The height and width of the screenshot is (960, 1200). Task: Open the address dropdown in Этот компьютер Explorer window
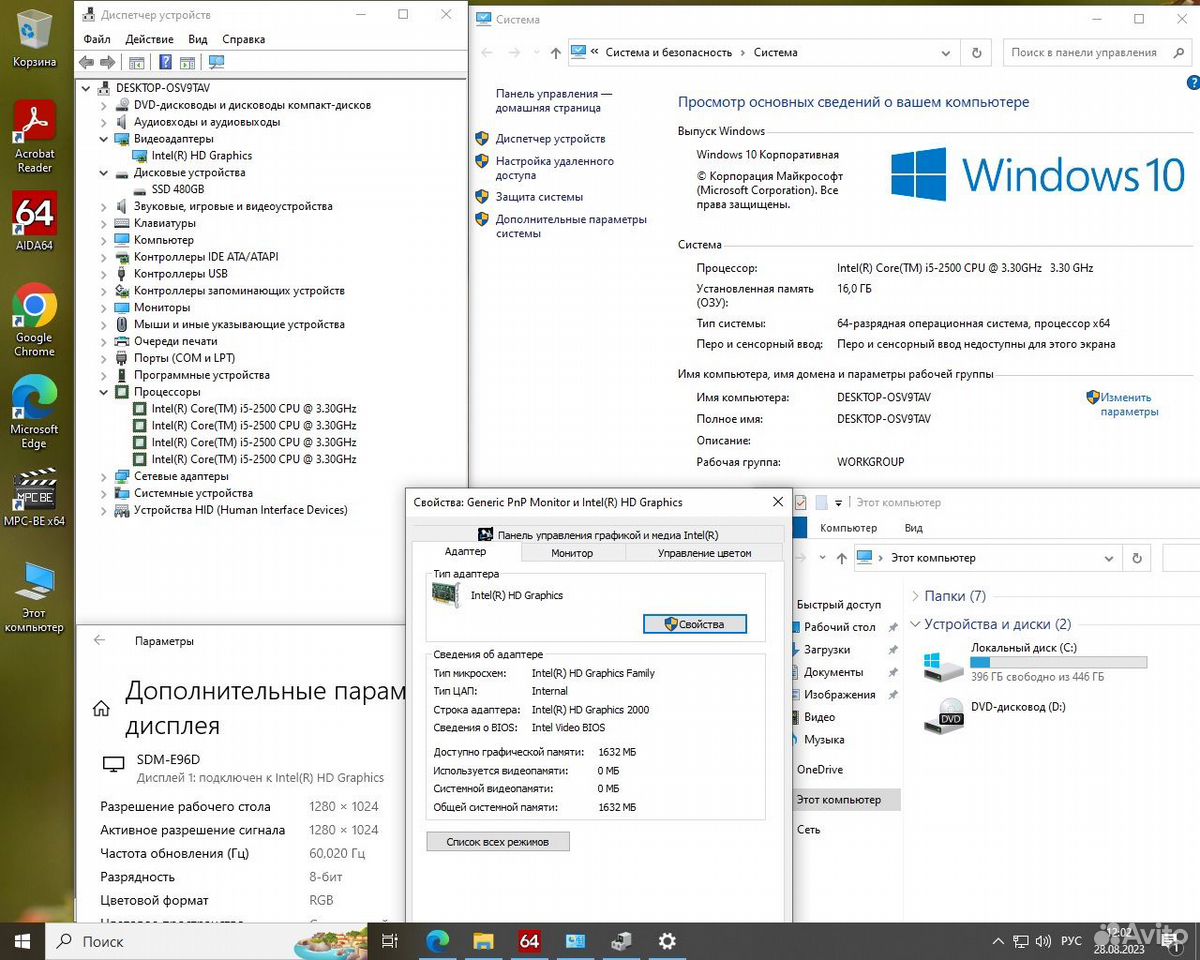click(1108, 558)
